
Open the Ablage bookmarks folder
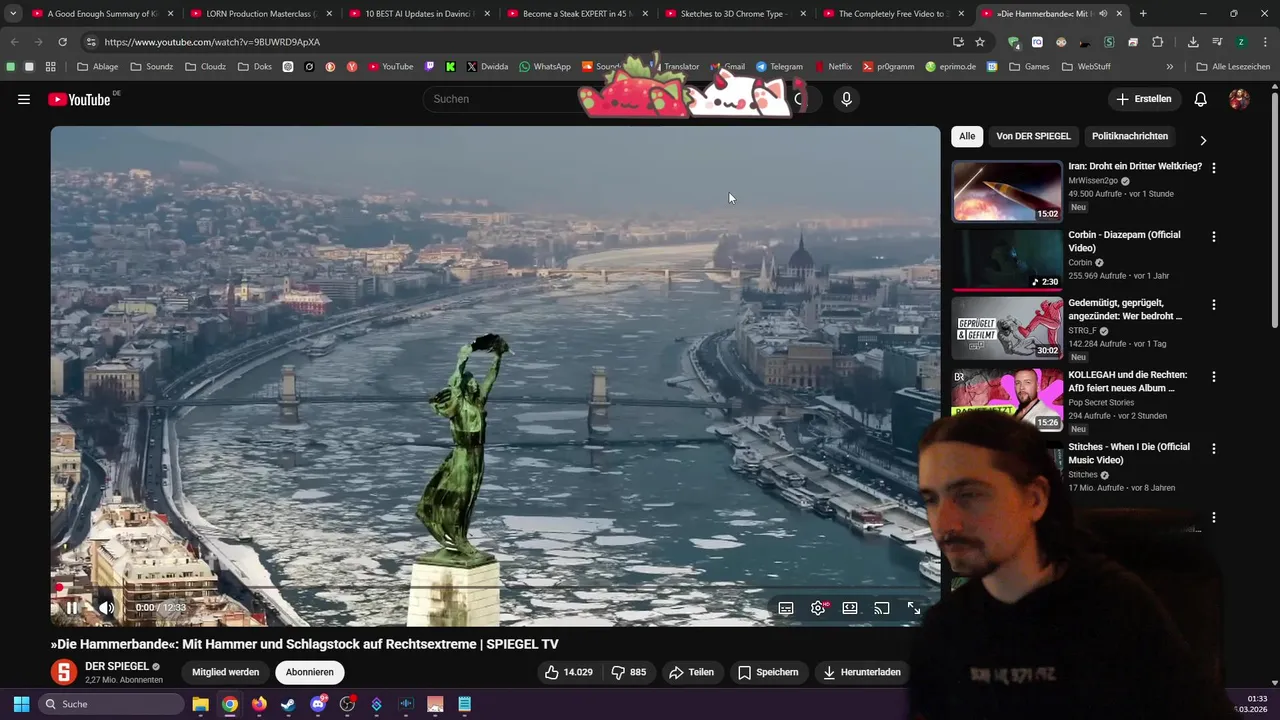[x=97, y=67]
